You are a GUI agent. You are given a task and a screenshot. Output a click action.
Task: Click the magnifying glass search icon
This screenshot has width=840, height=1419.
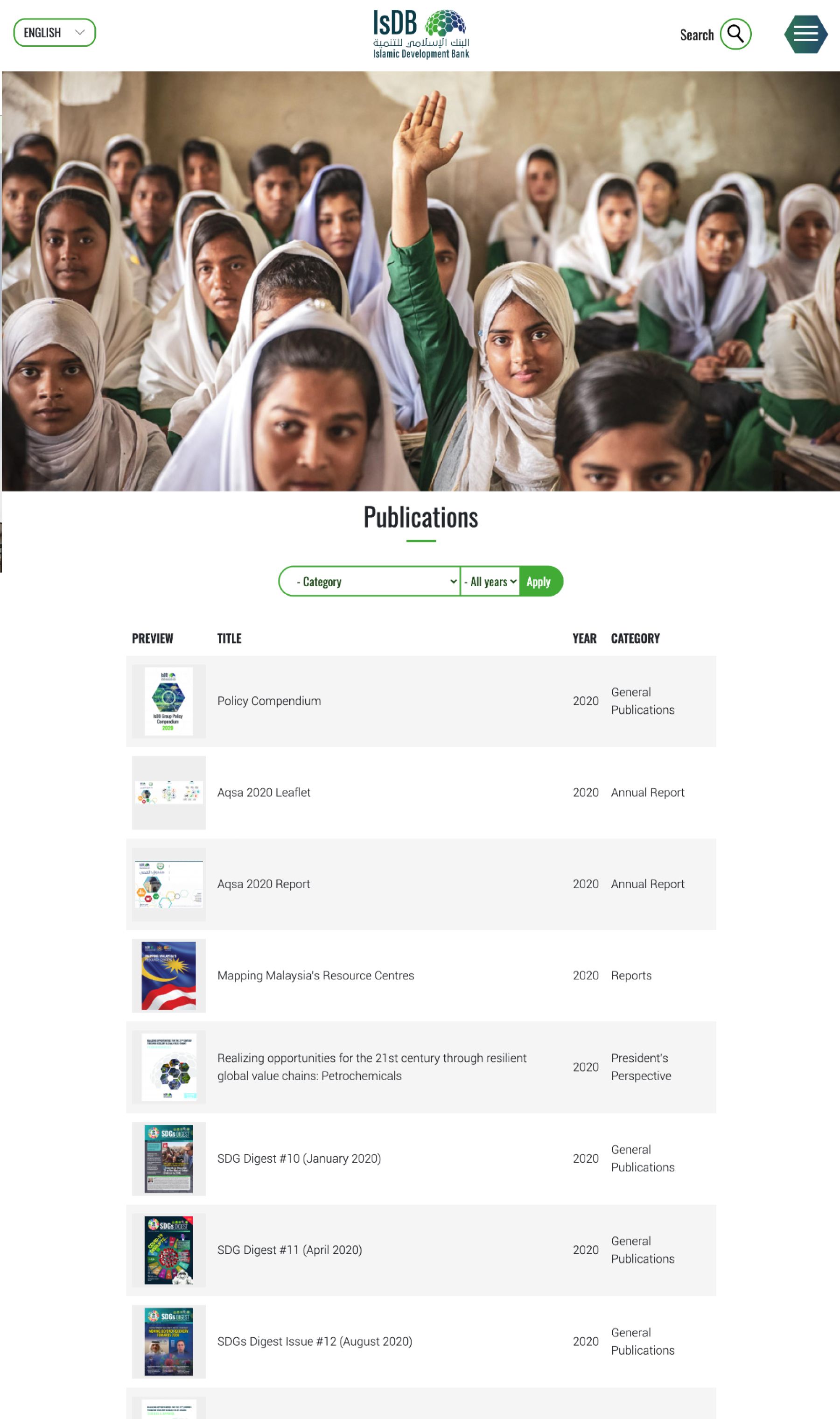click(735, 34)
